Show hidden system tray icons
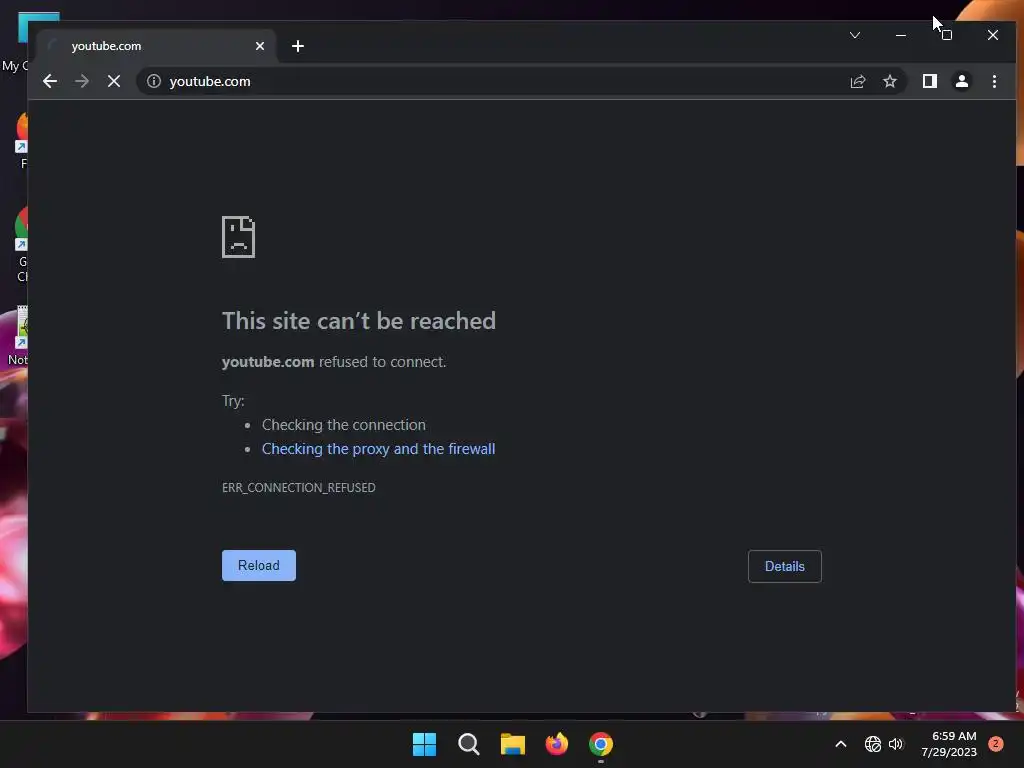Image resolution: width=1024 pixels, height=768 pixels. [840, 744]
